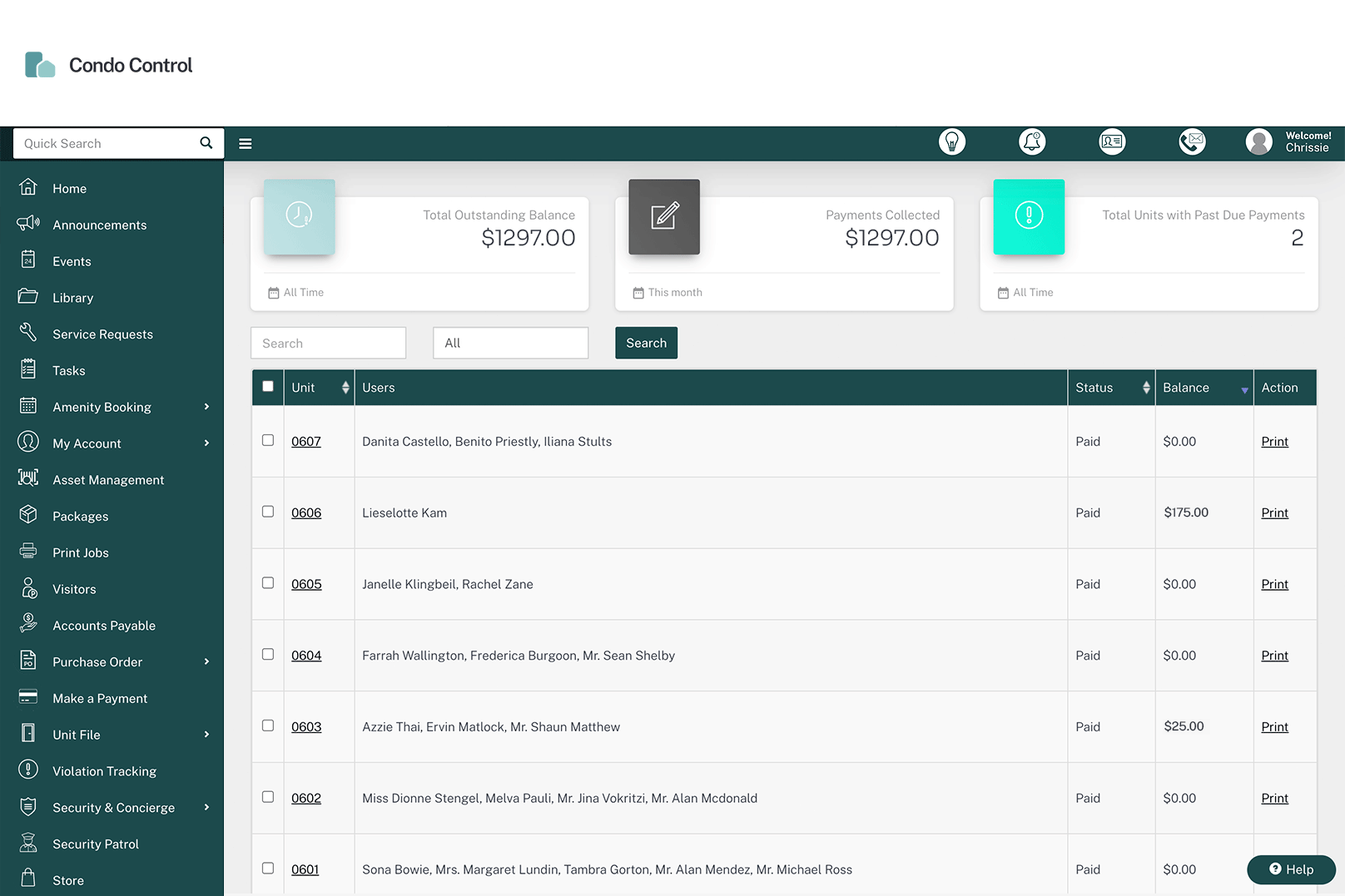The image size is (1345, 896).
Task: Click the past due alert icon tile
Action: [1029, 216]
